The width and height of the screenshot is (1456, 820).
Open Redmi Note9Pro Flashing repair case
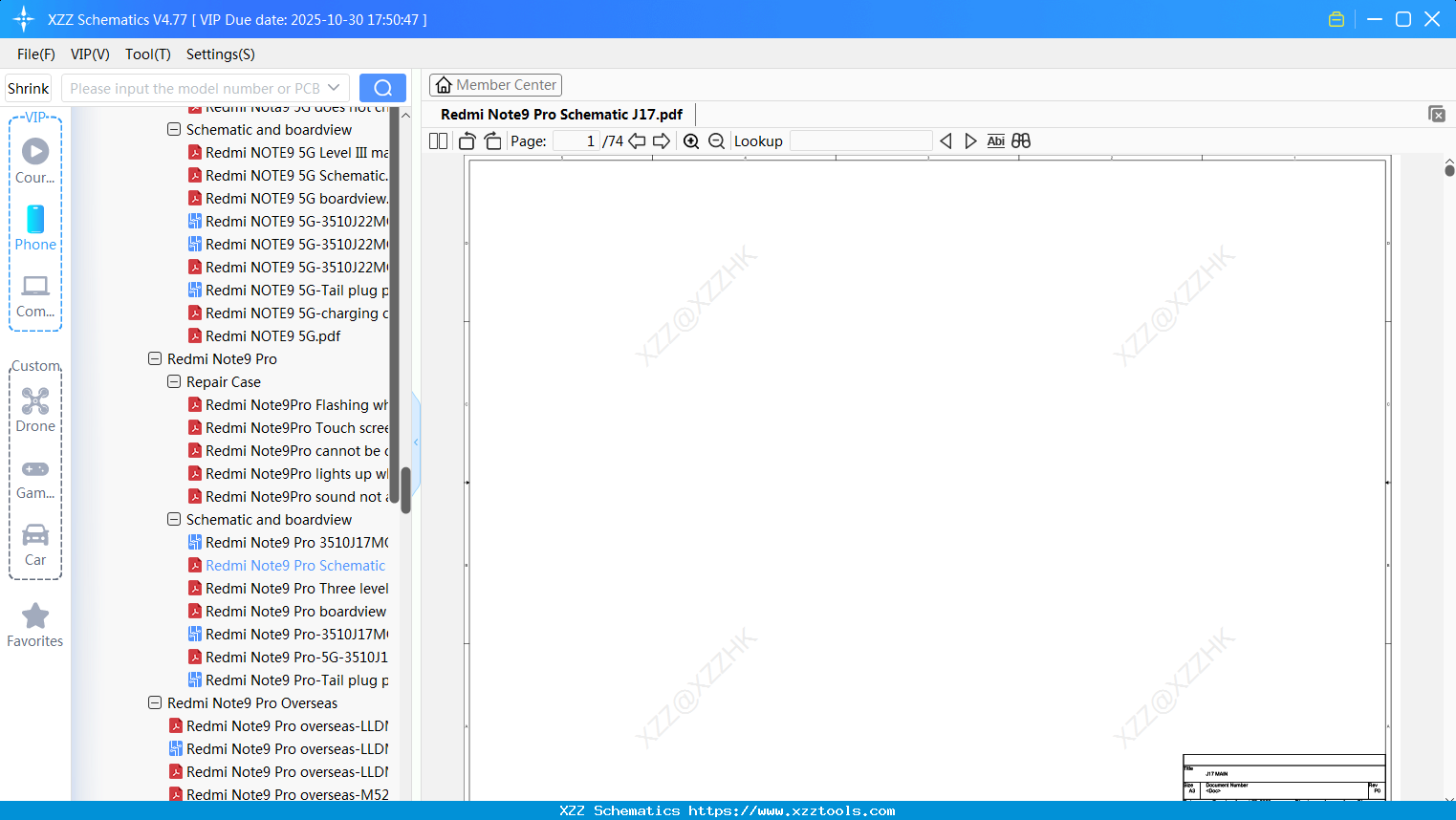click(289, 405)
